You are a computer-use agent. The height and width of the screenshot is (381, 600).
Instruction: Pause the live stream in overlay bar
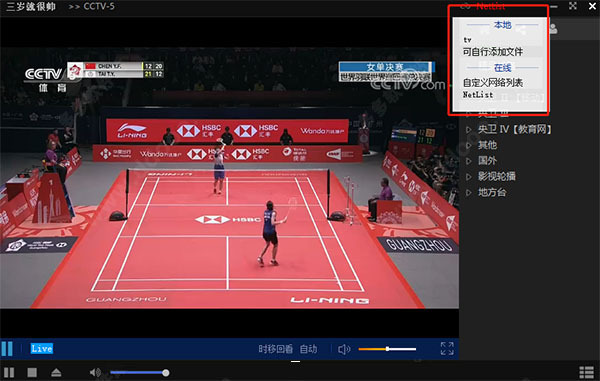(7, 348)
